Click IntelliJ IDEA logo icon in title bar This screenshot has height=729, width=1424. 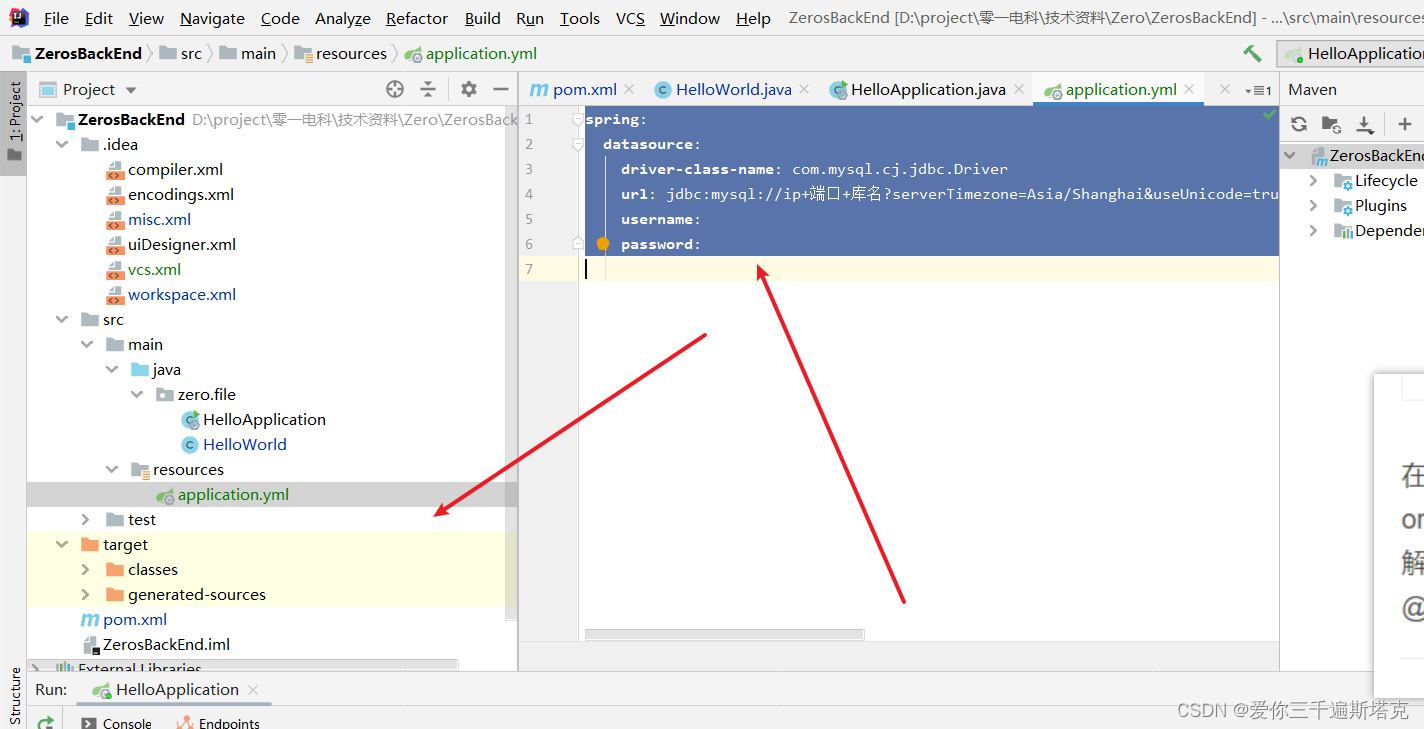pos(19,17)
